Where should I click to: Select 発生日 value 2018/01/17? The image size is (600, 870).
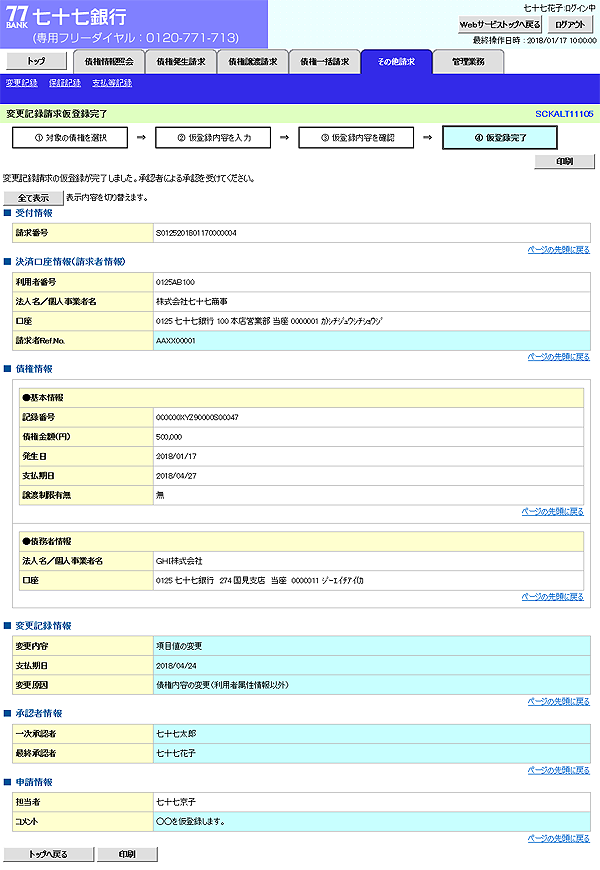coord(177,457)
